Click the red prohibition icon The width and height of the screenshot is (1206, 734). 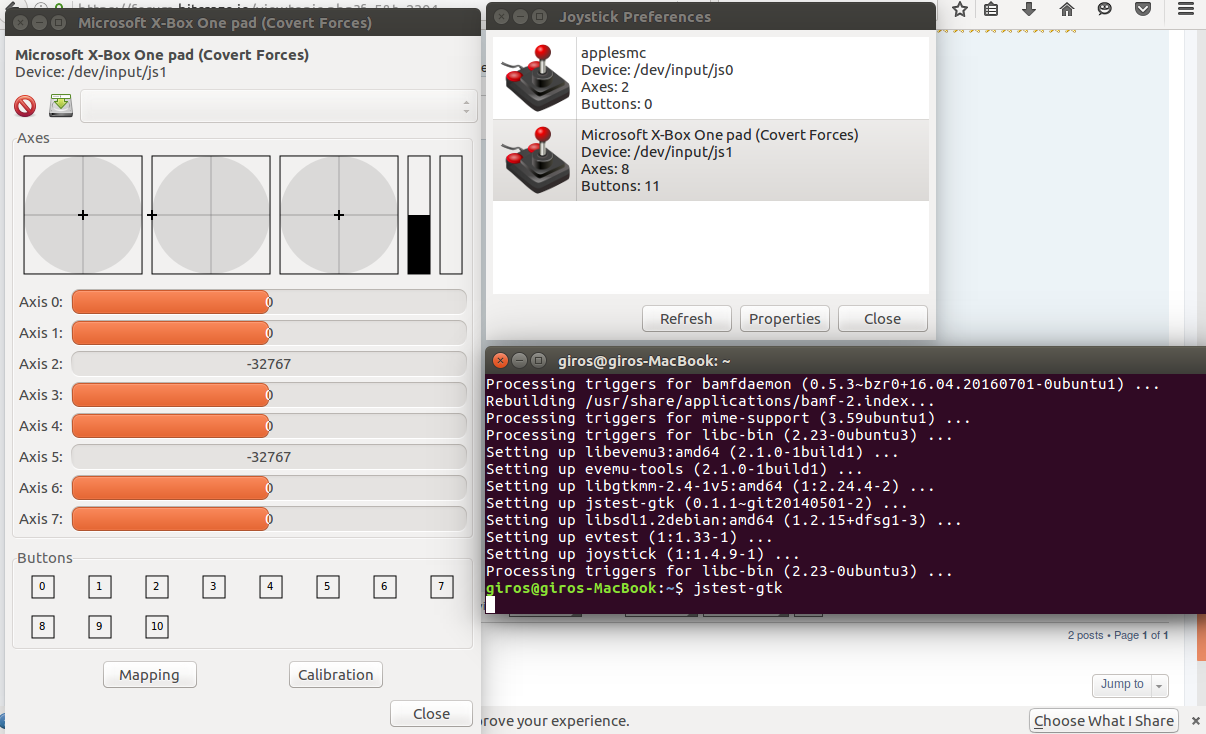coord(25,106)
